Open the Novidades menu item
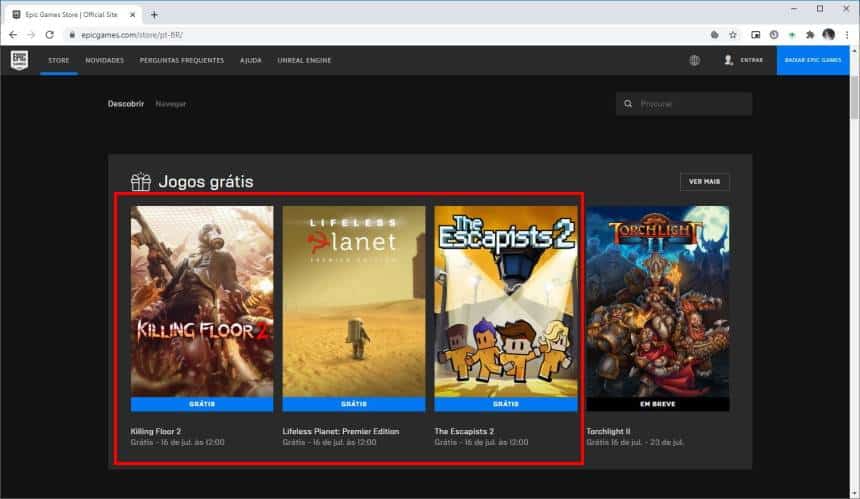 coord(104,60)
